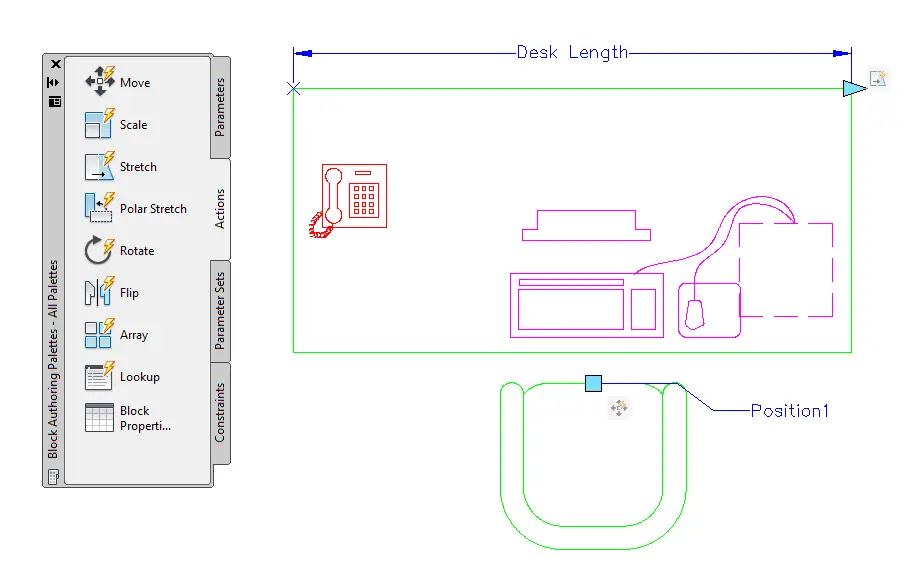912x572 pixels.
Task: Select the Scale action icon
Action: 100,123
